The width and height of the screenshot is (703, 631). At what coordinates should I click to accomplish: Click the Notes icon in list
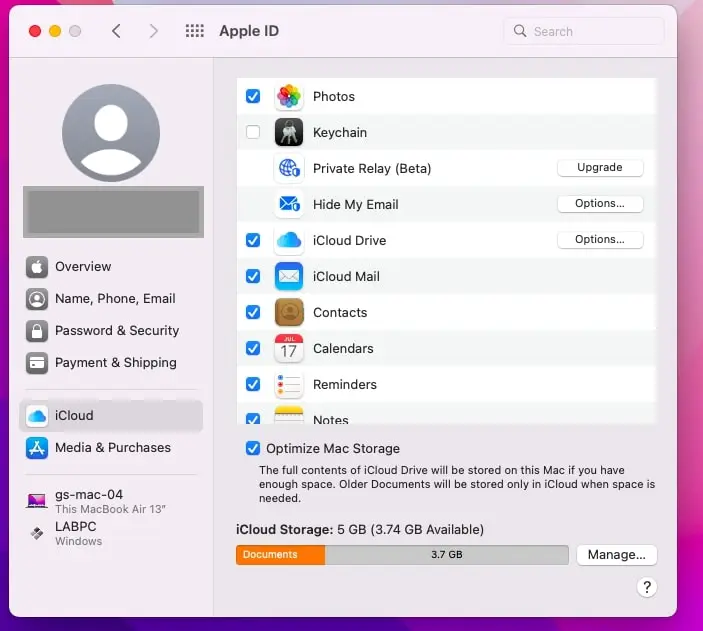[289, 415]
